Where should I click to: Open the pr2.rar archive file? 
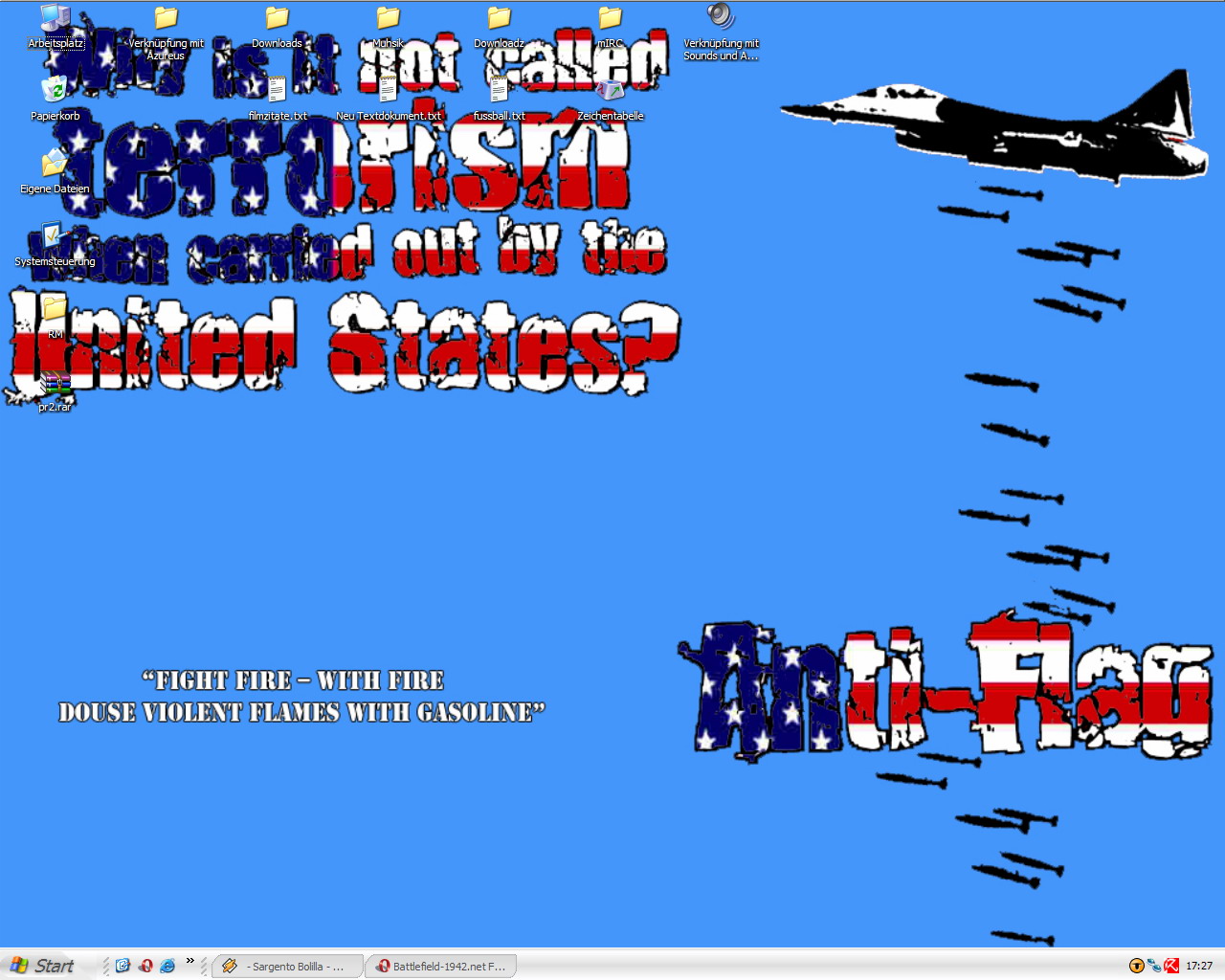[x=56, y=390]
